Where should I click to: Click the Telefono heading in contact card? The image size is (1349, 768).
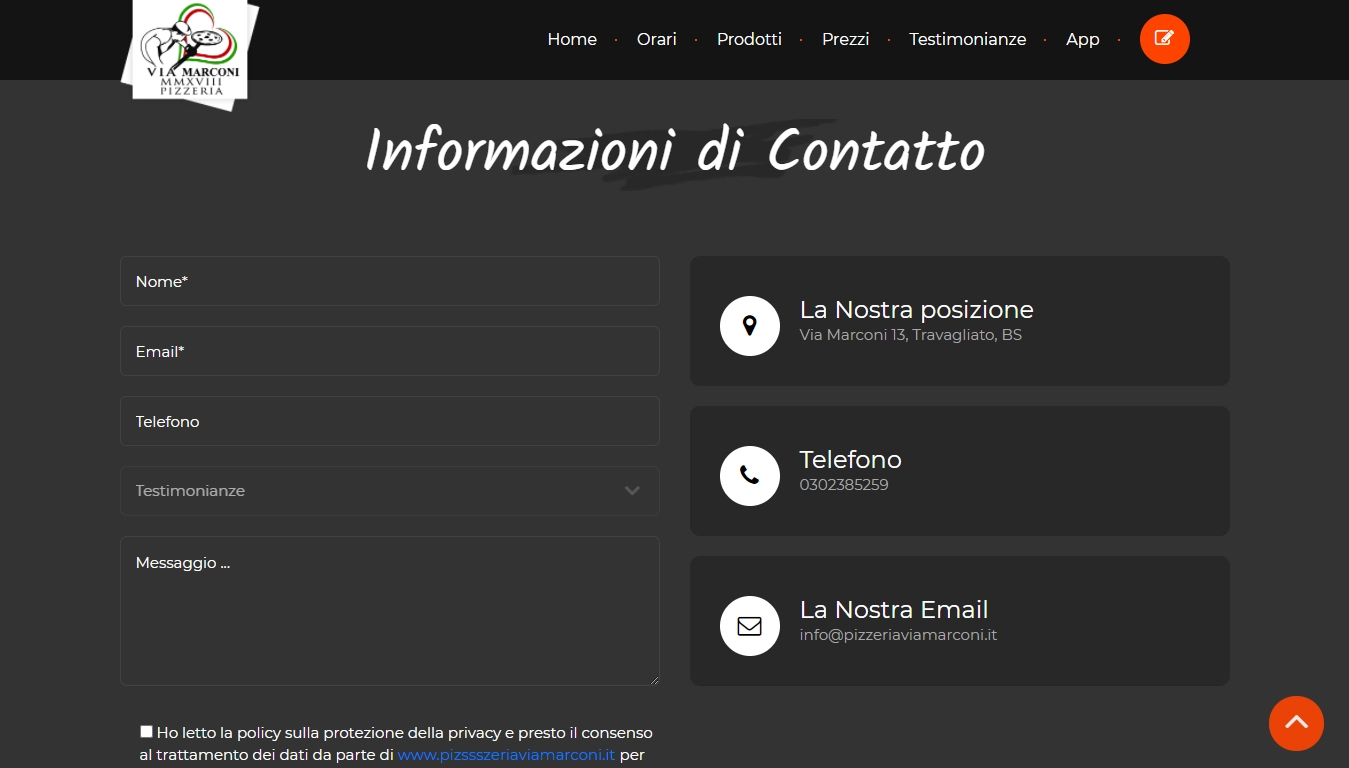[x=851, y=459]
